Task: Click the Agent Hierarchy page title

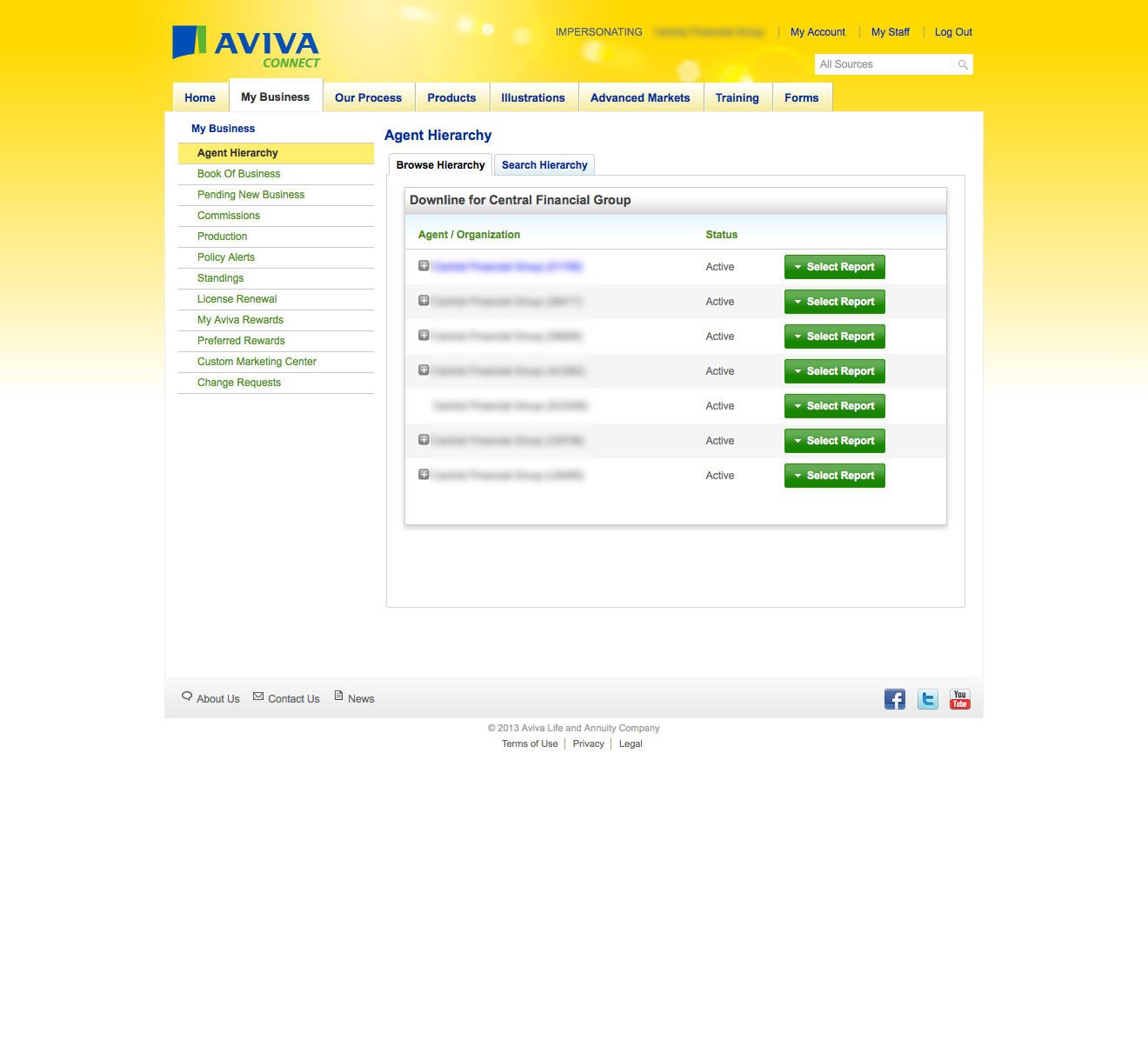Action: tap(438, 136)
